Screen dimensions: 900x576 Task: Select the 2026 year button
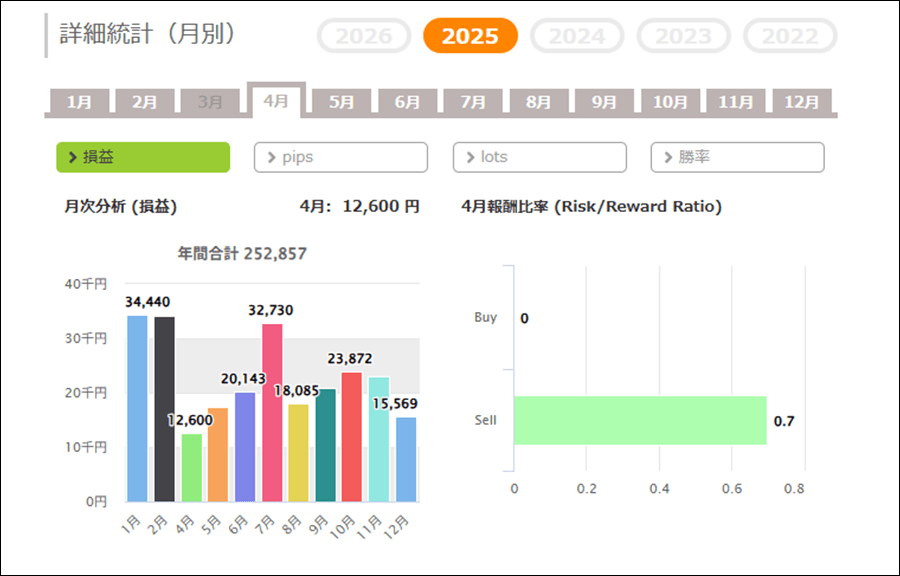(x=364, y=36)
